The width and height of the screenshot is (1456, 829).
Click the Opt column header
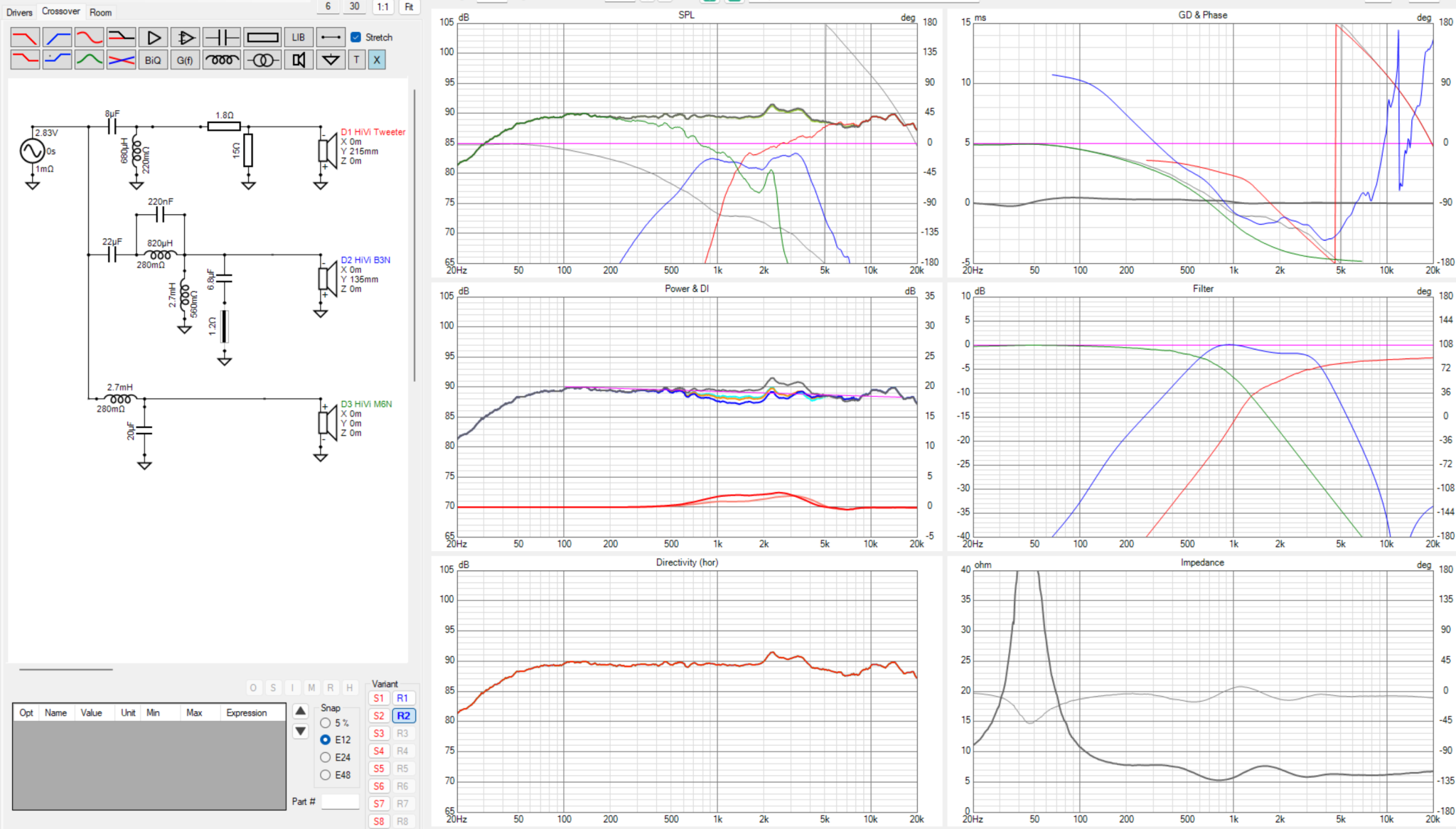click(x=26, y=712)
